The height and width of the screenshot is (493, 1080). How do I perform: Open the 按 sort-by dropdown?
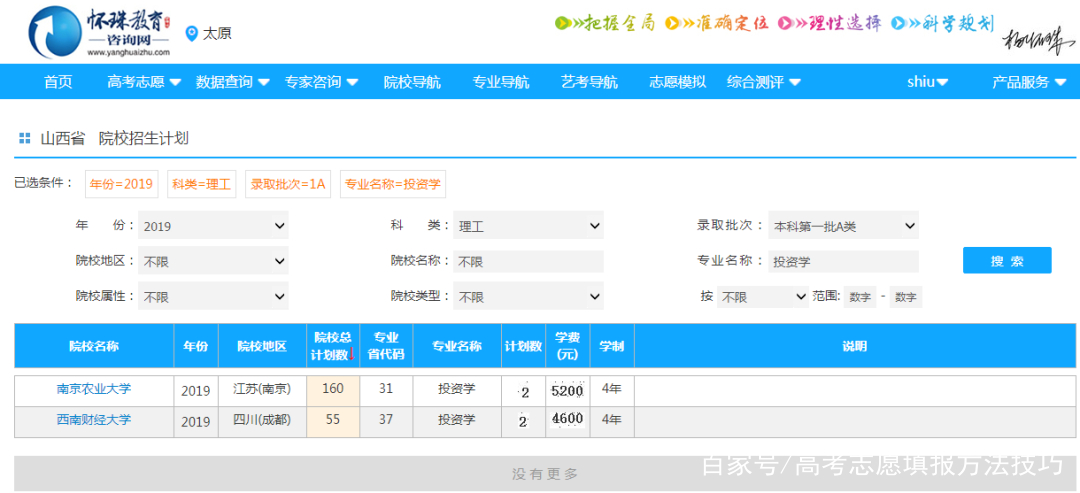point(762,297)
